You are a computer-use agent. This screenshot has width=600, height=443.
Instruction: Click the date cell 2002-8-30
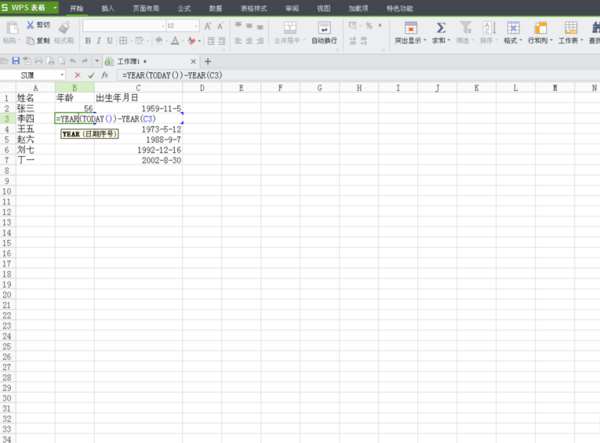[138, 160]
